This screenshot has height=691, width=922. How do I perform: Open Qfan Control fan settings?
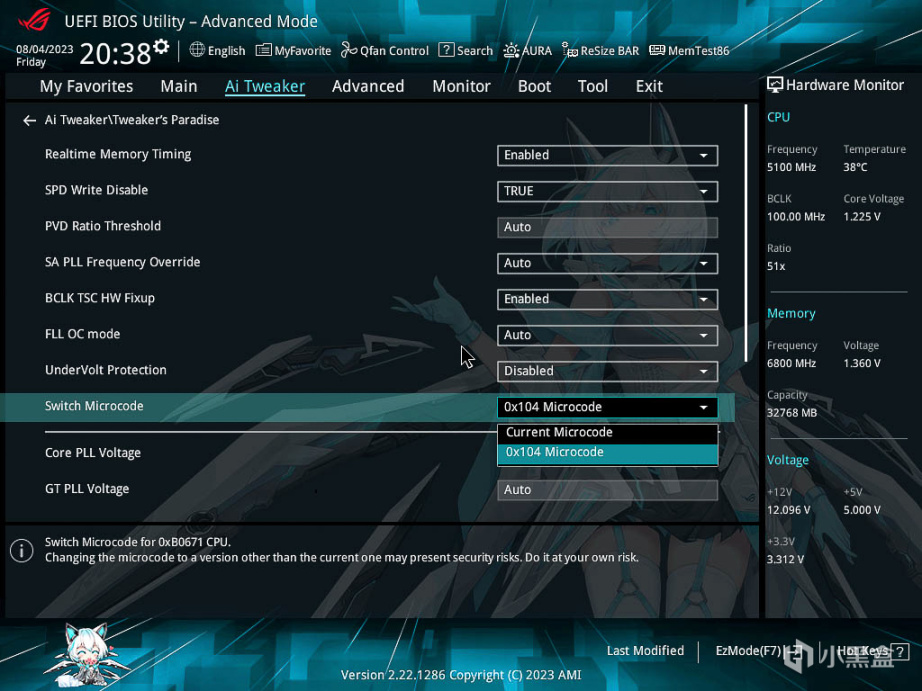coord(385,51)
